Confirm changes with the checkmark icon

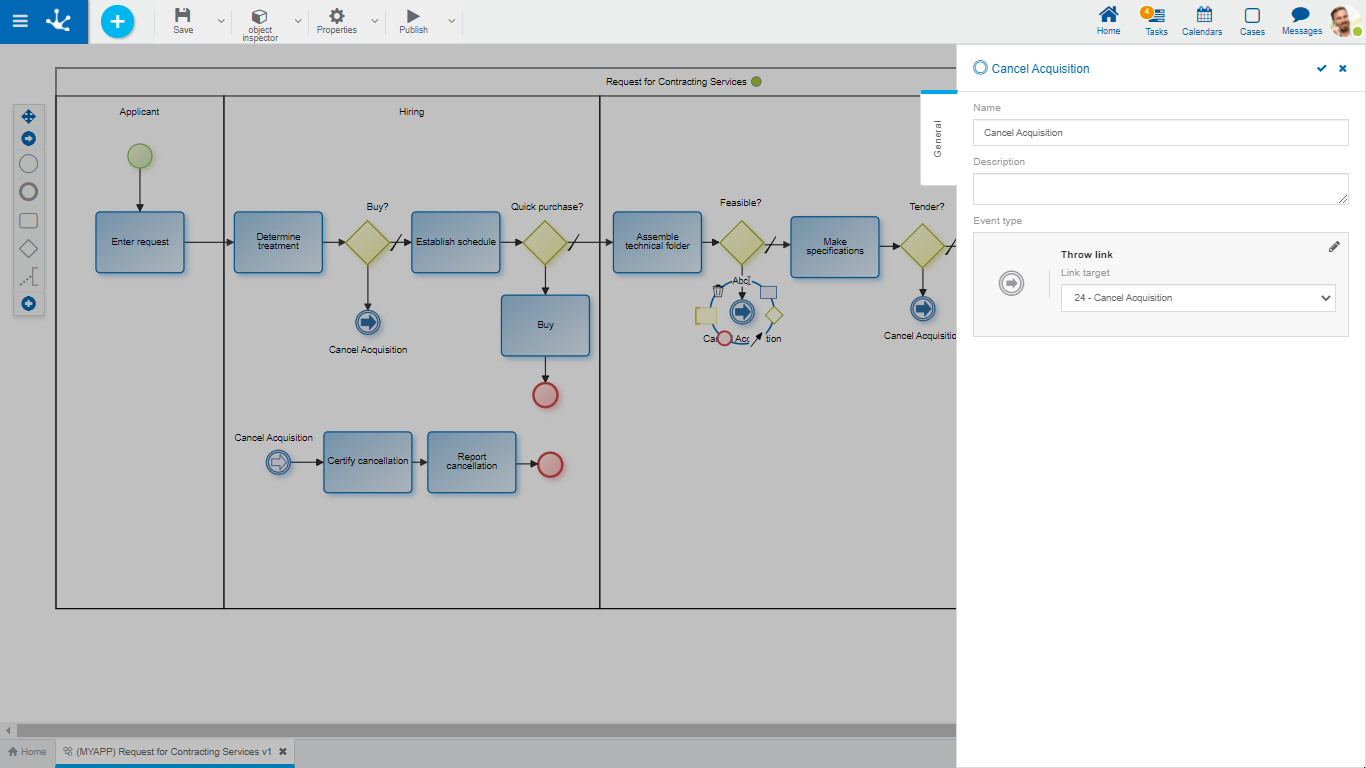point(1321,69)
